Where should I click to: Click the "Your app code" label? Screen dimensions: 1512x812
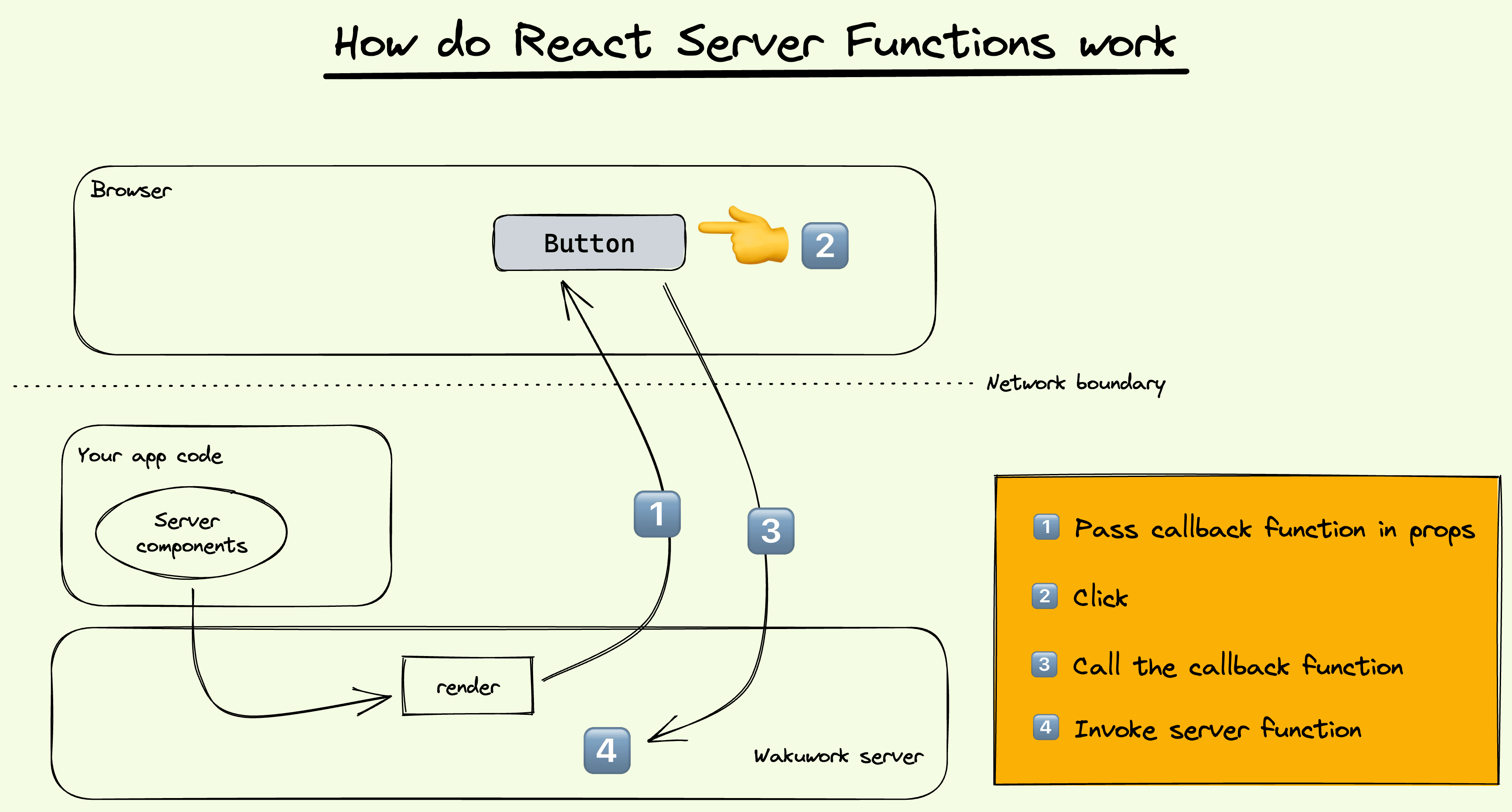point(150,456)
